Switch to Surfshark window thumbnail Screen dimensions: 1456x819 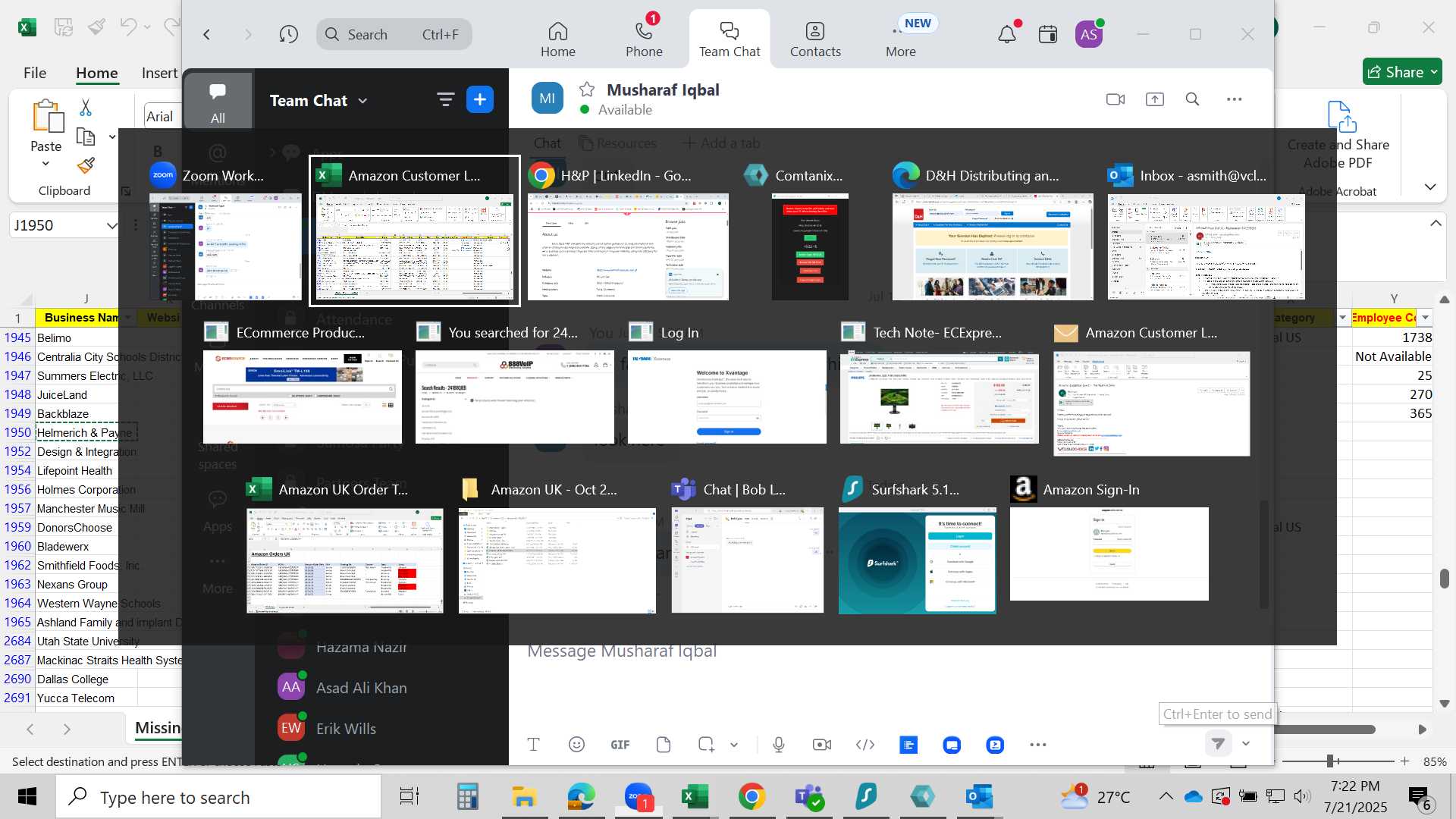[917, 560]
